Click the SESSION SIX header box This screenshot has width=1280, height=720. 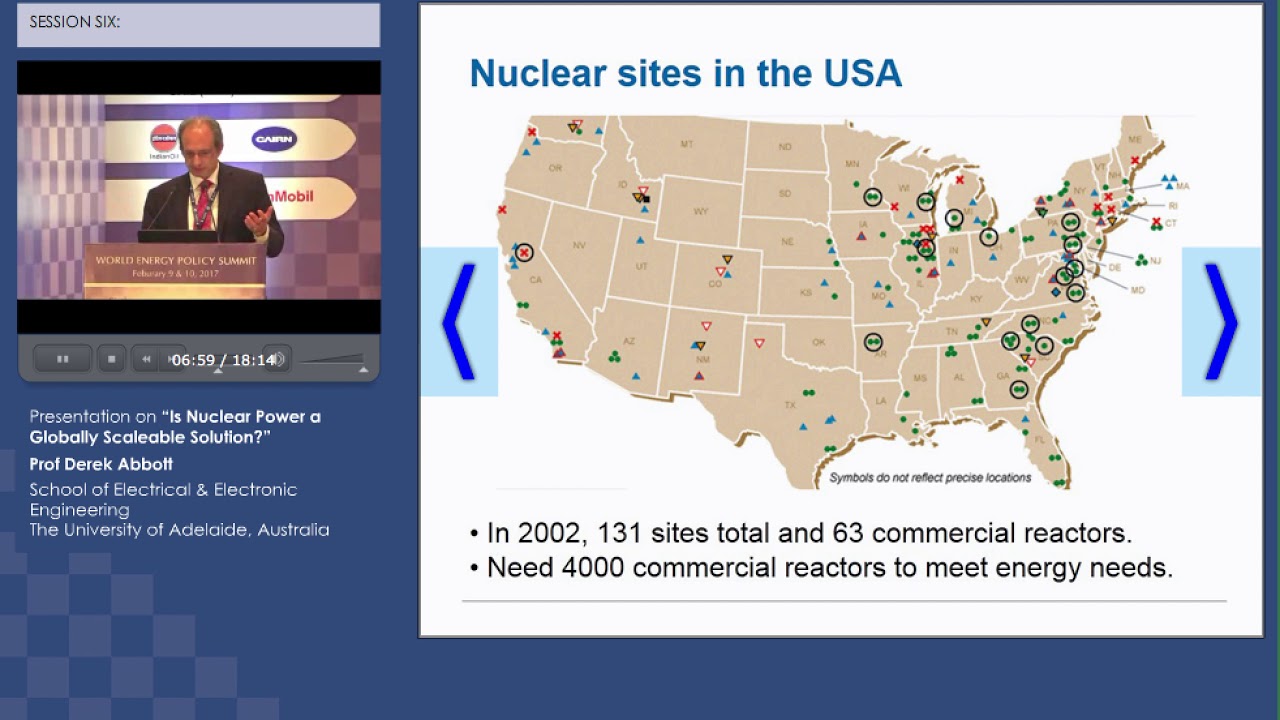tap(199, 25)
